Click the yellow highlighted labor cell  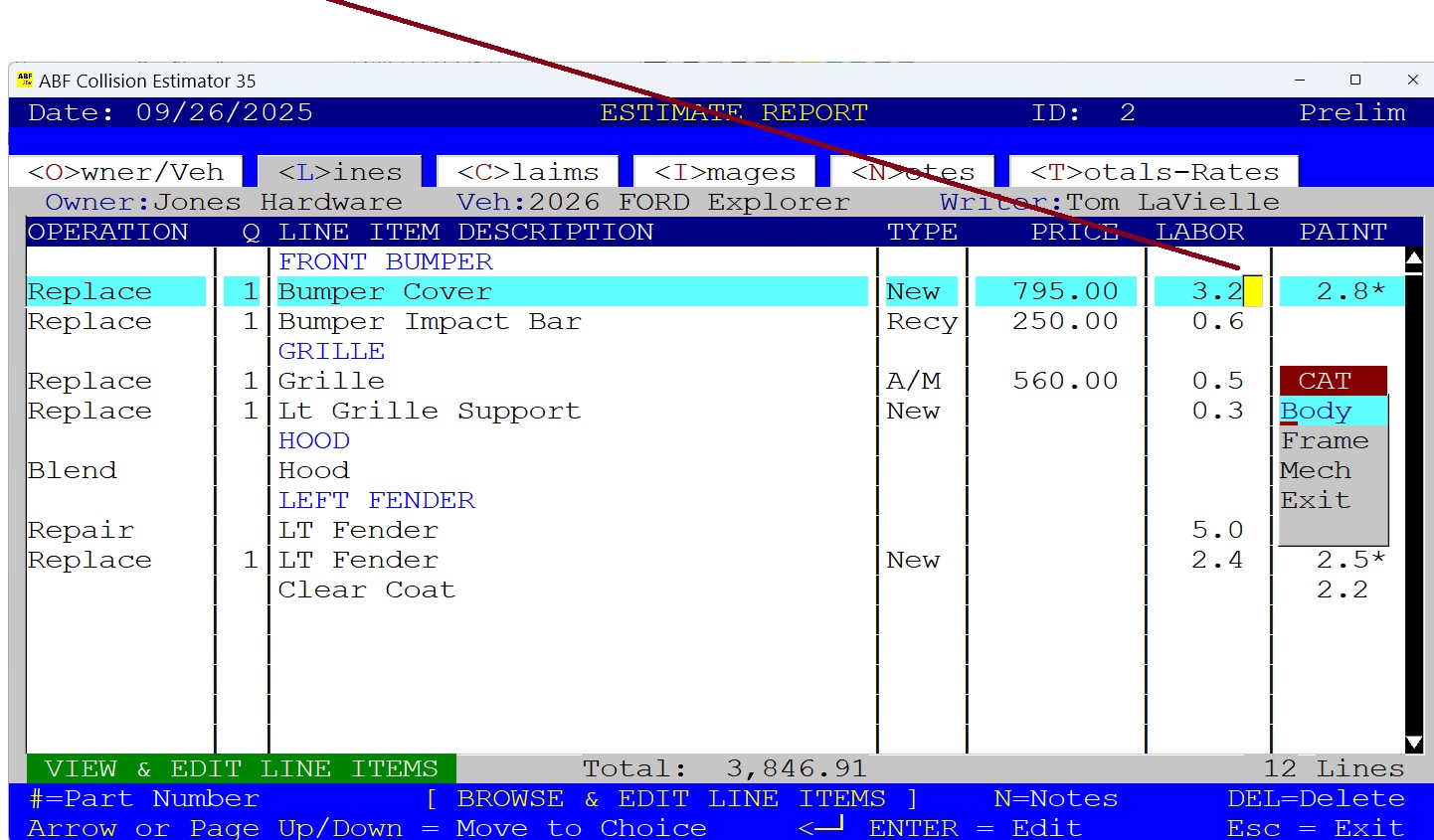click(1256, 290)
